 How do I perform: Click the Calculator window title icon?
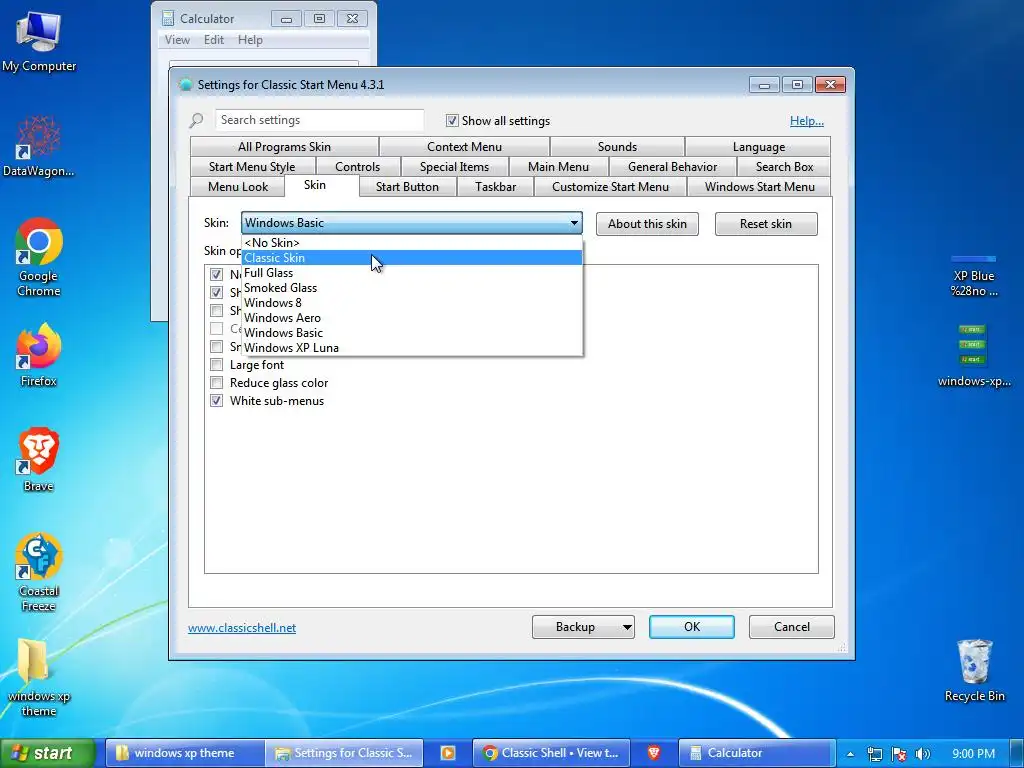[x=168, y=18]
